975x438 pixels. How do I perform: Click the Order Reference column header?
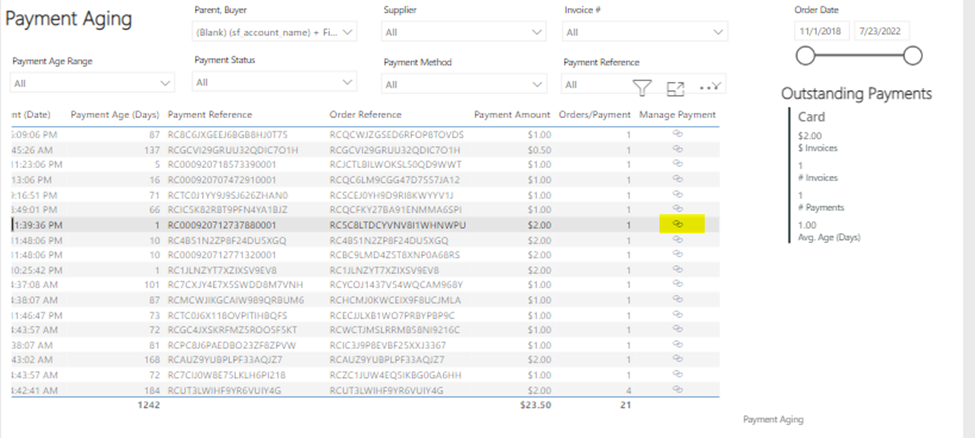pos(365,114)
